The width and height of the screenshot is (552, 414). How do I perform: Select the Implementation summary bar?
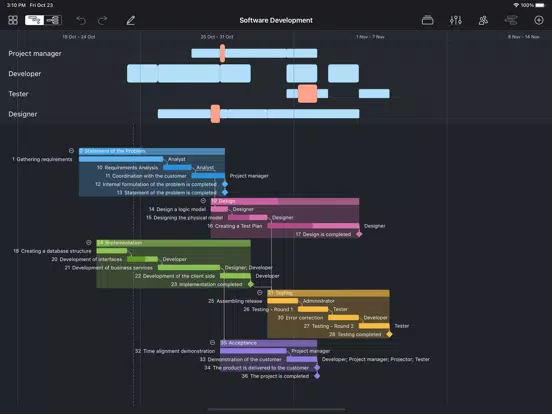pos(174,243)
